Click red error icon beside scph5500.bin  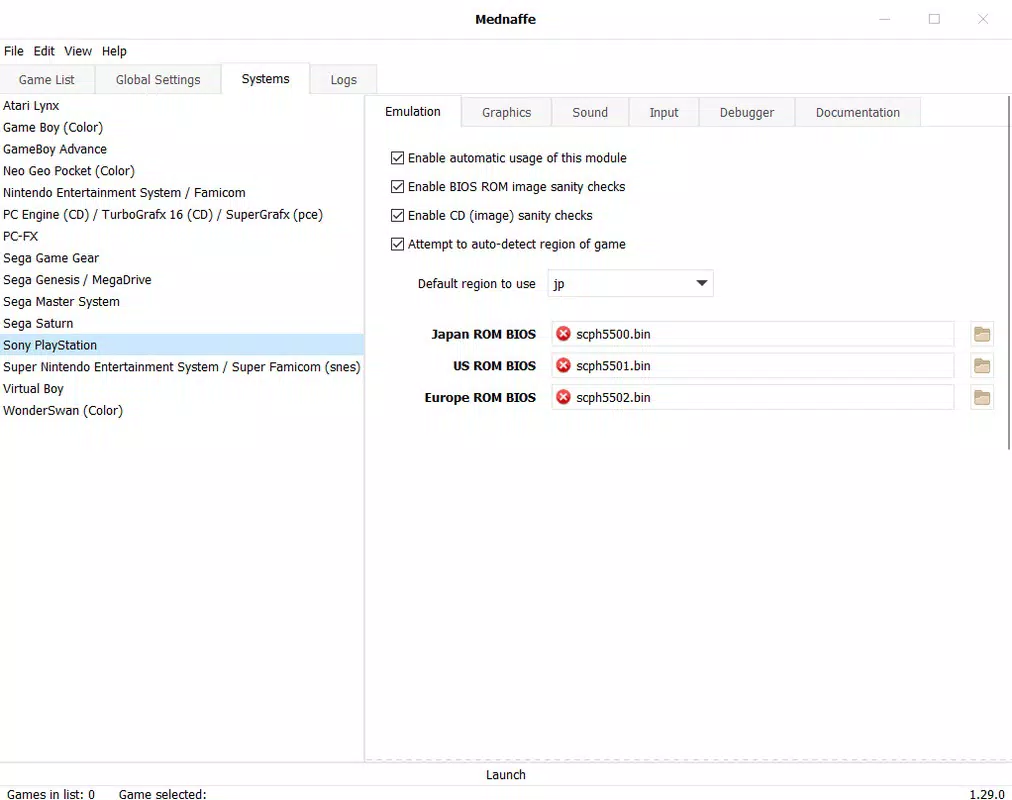click(563, 334)
